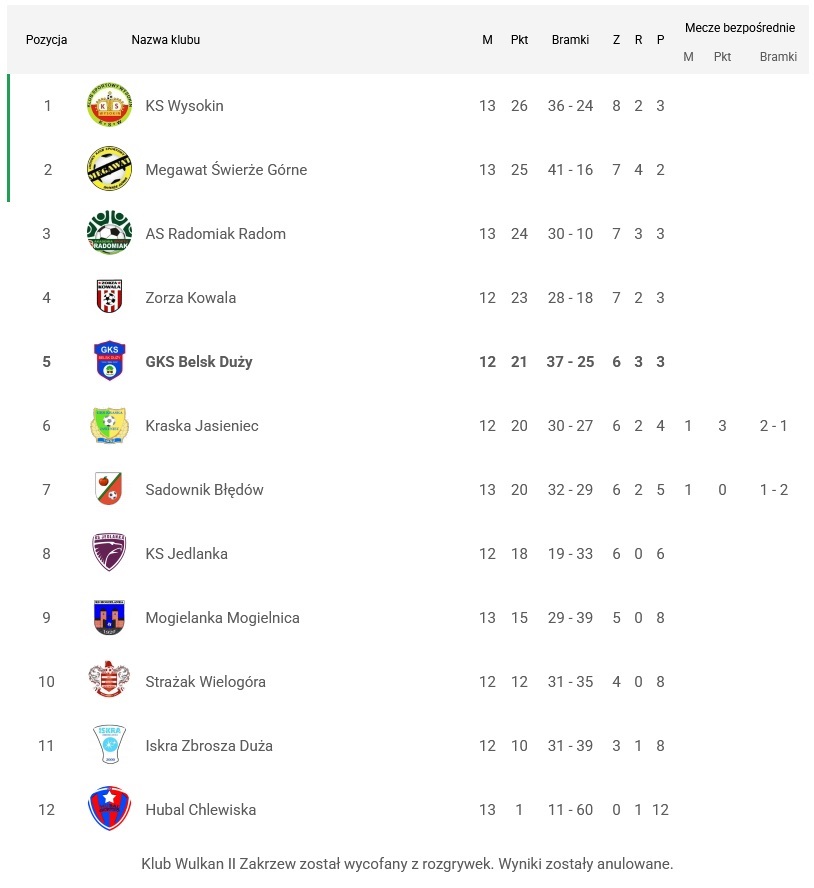Click the Mogielanka Mogielnica crest
The height and width of the screenshot is (888, 814).
(x=109, y=618)
